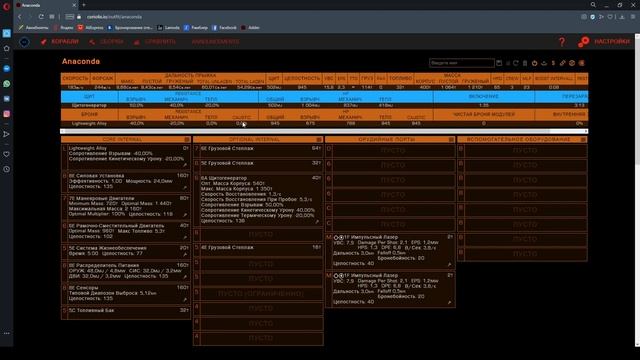Screen dimensions: 640x360
Task: Open the 5E Система Жизнеобеспечения slot
Action: (126, 251)
